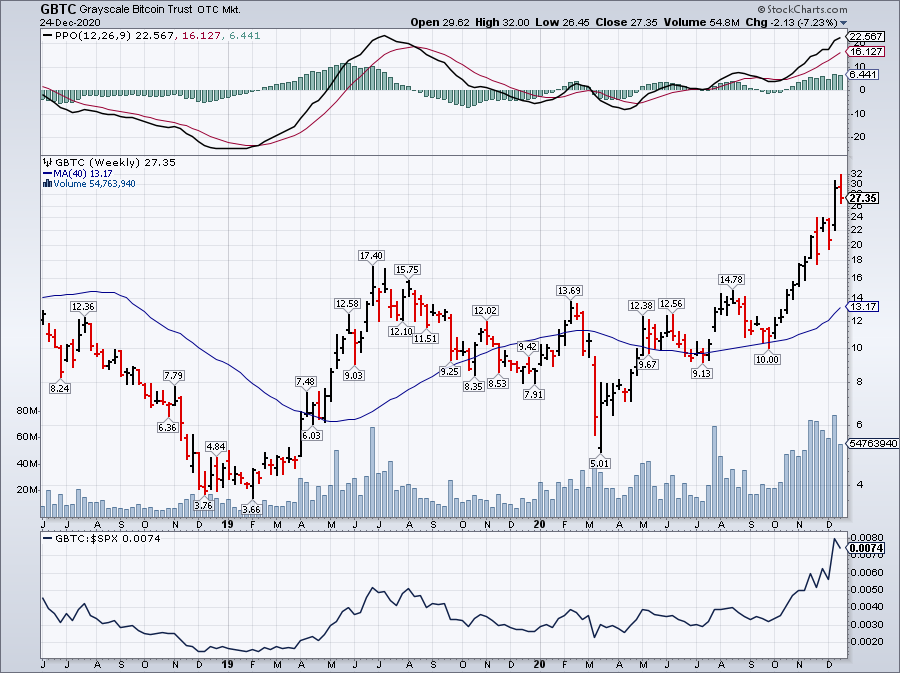The image size is (900, 673).
Task: Click the bold 0.0074 ratio axis marker
Action: coord(866,548)
